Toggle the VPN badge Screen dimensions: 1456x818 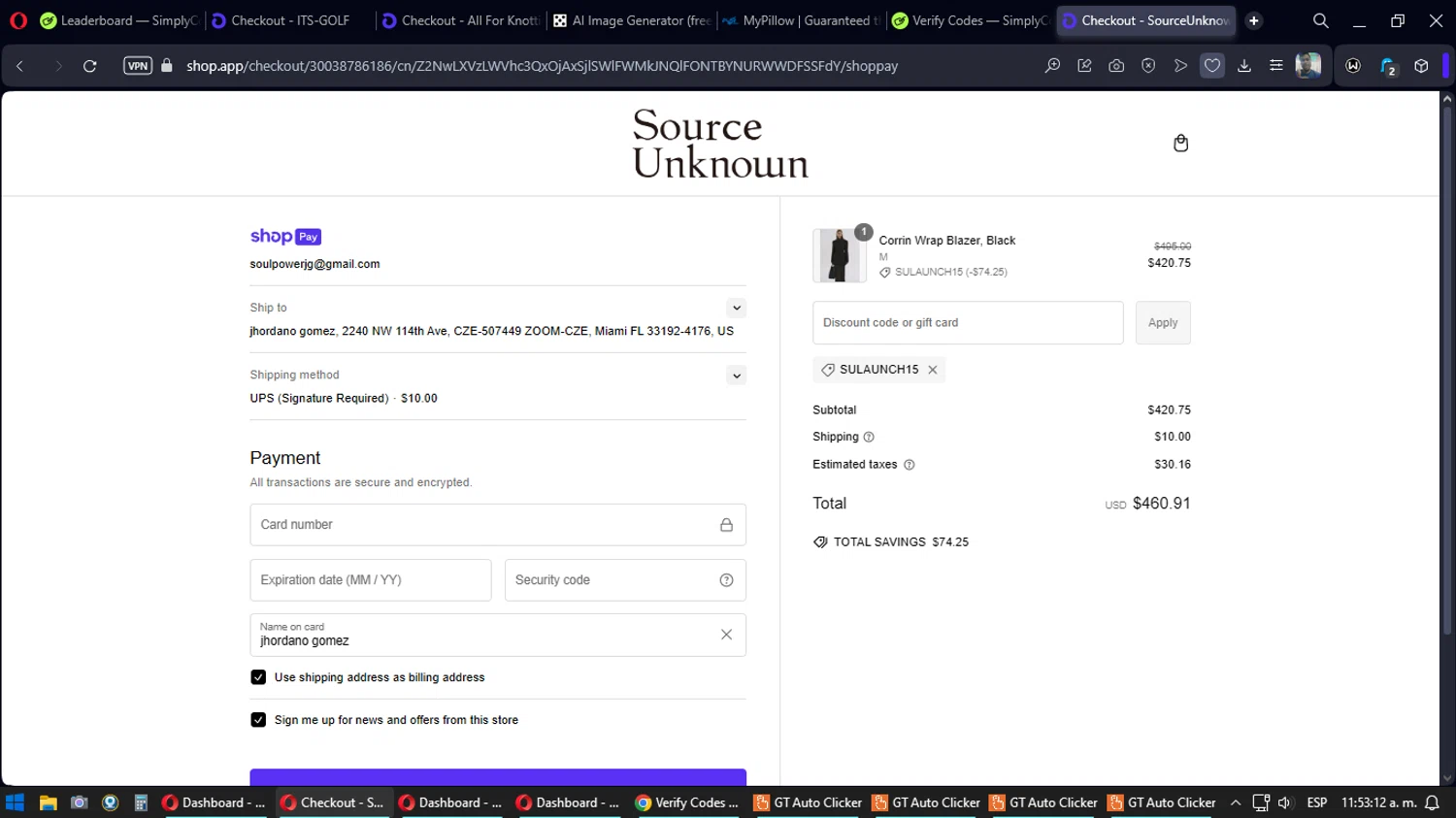[x=138, y=66]
